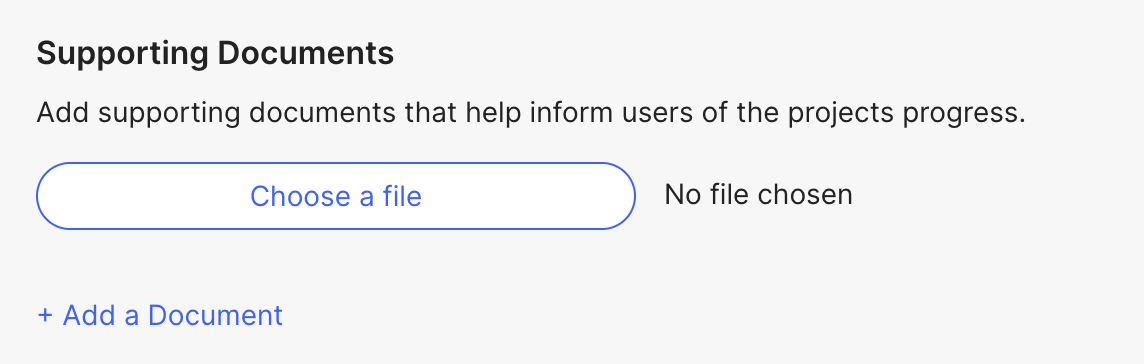This screenshot has height=364, width=1144.
Task: Open the file picker via Choose a file
Action: (x=336, y=196)
